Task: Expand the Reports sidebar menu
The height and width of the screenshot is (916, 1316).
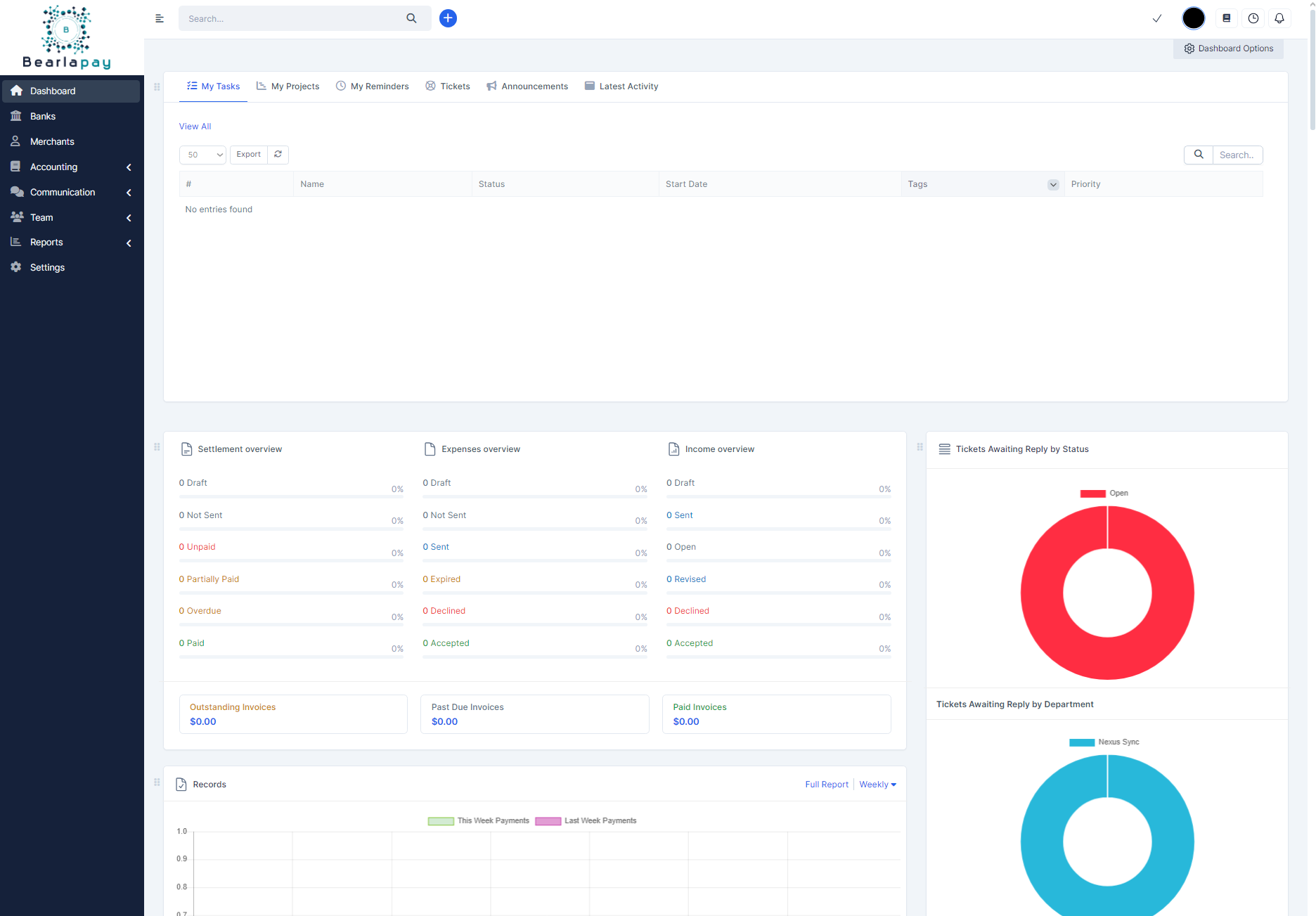Action: (71, 242)
